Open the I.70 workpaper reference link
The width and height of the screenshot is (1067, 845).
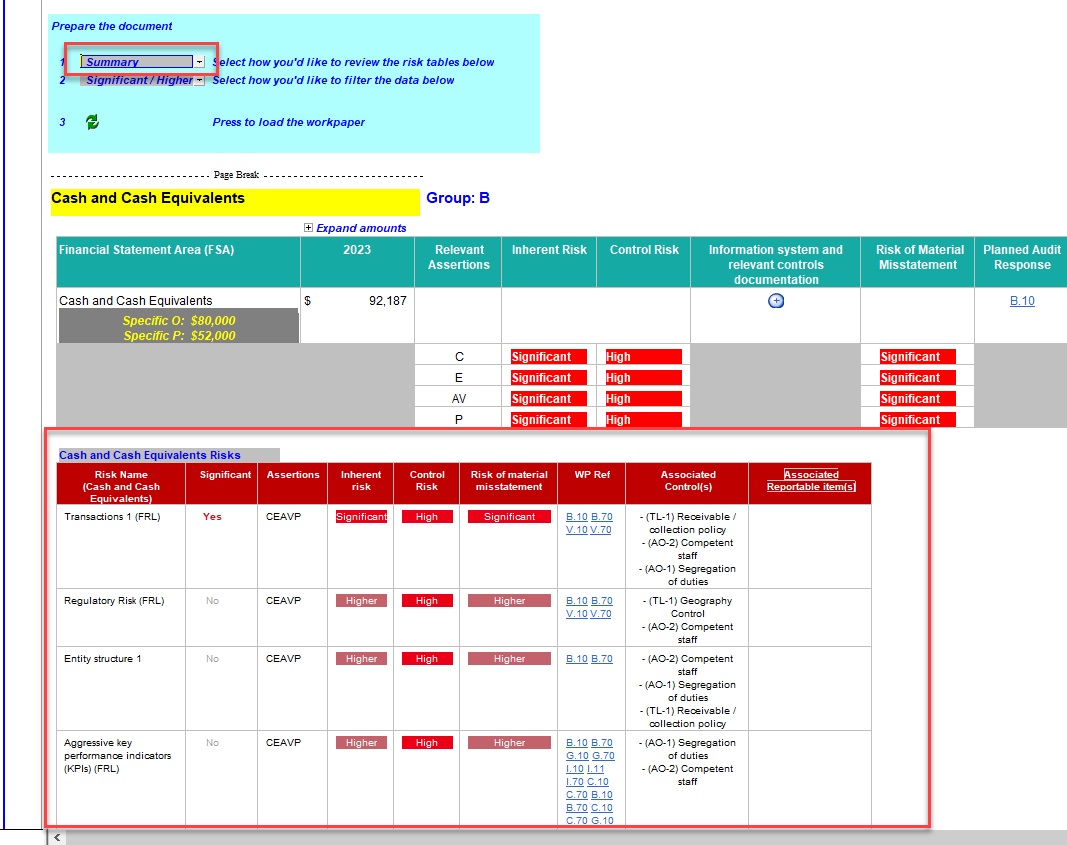[x=575, y=782]
